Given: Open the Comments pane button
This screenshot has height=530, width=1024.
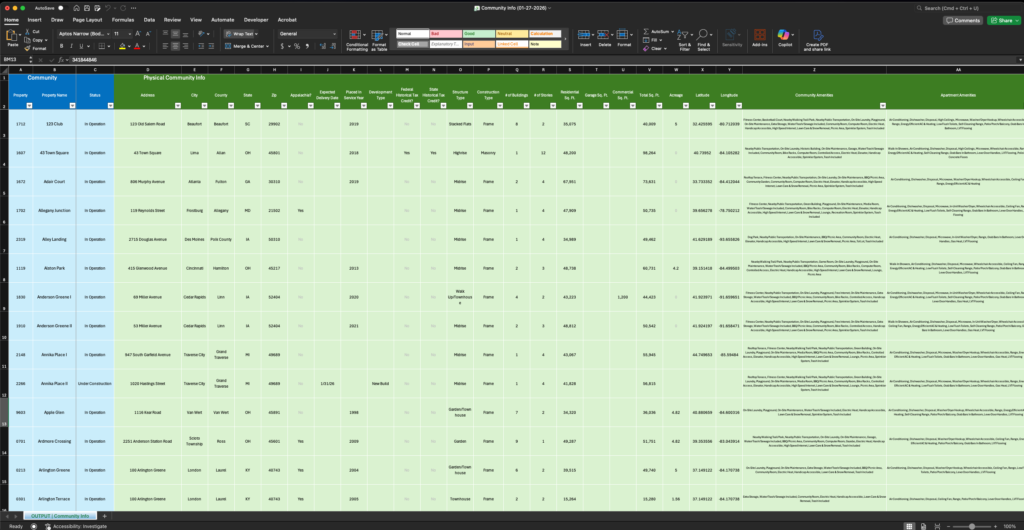Looking at the screenshot, I should point(962,19).
